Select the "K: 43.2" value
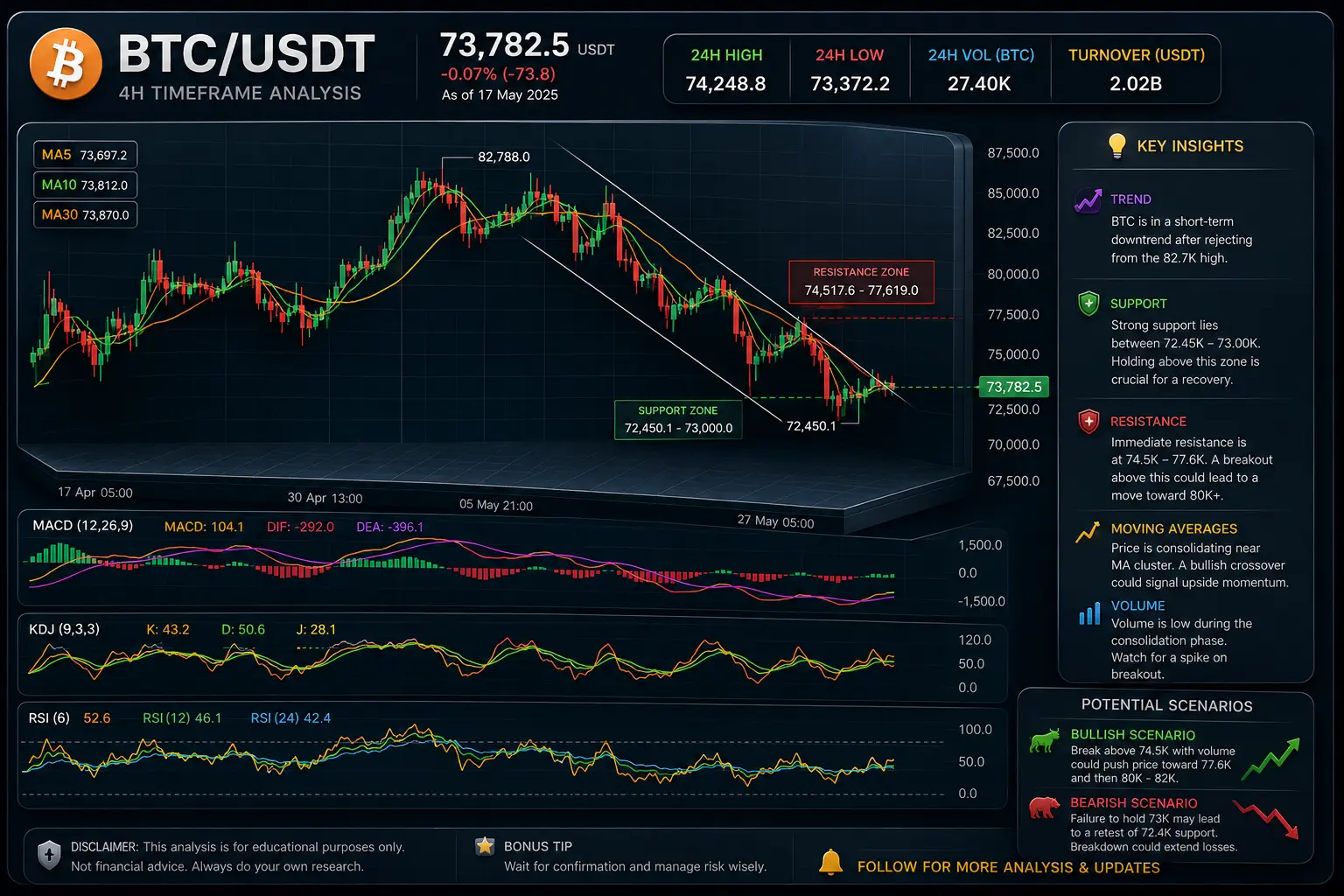This screenshot has width=1344, height=896. 167,630
